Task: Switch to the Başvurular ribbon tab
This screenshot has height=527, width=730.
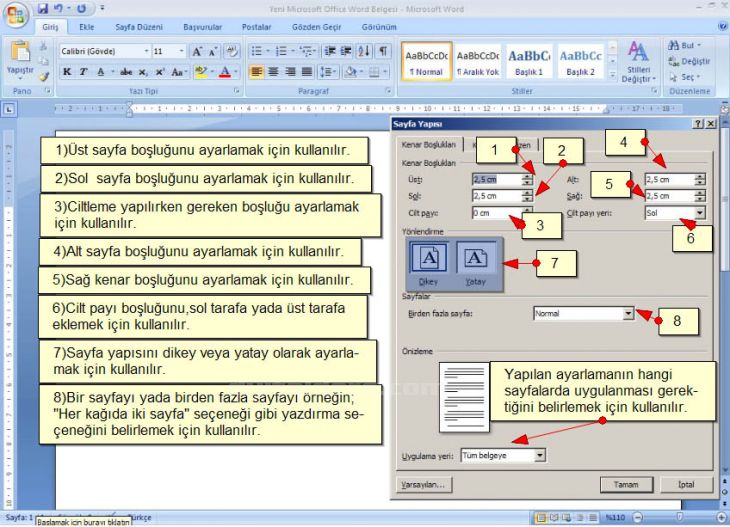Action: coord(203,27)
